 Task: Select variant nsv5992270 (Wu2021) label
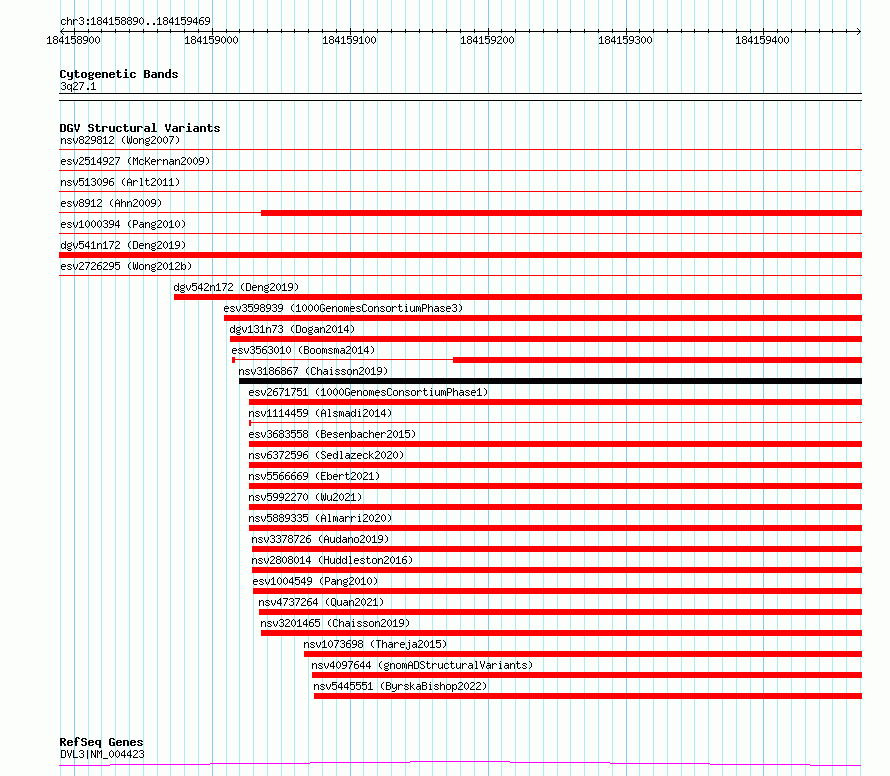pyautogui.click(x=305, y=497)
